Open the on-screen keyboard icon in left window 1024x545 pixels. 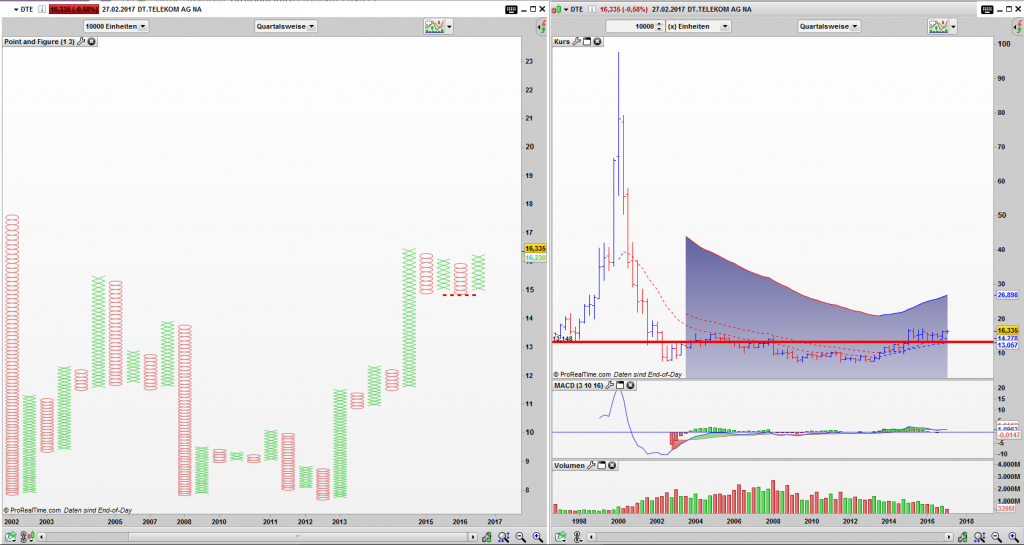click(x=511, y=9)
